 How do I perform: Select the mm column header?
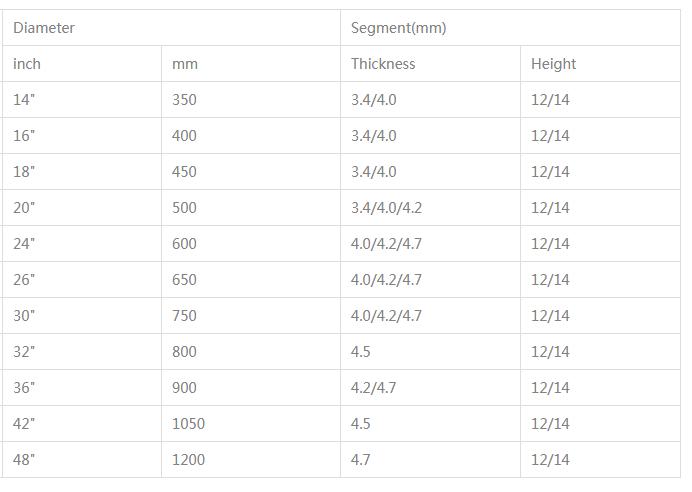[185, 64]
